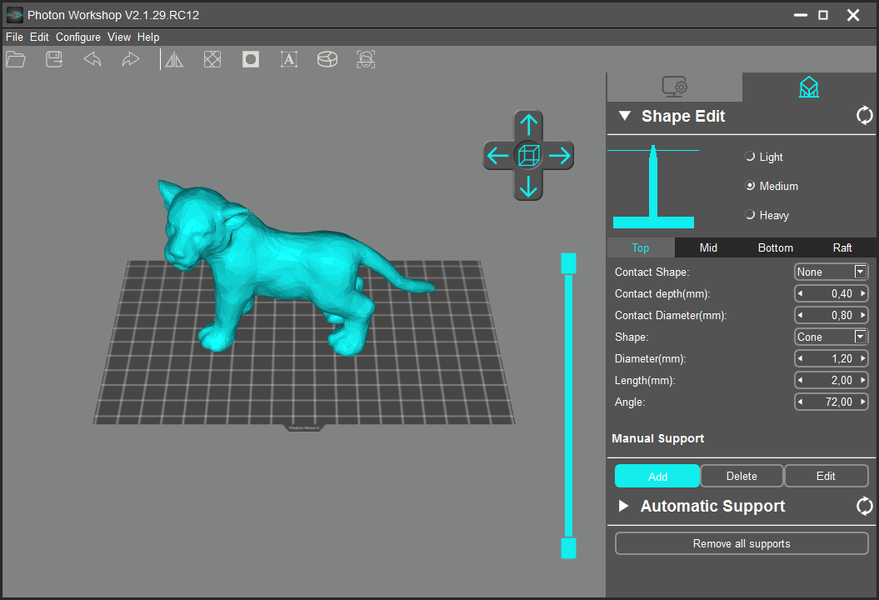Screen dimensions: 879x600
Task: Open the print settings panel tab icon
Action: pos(675,87)
